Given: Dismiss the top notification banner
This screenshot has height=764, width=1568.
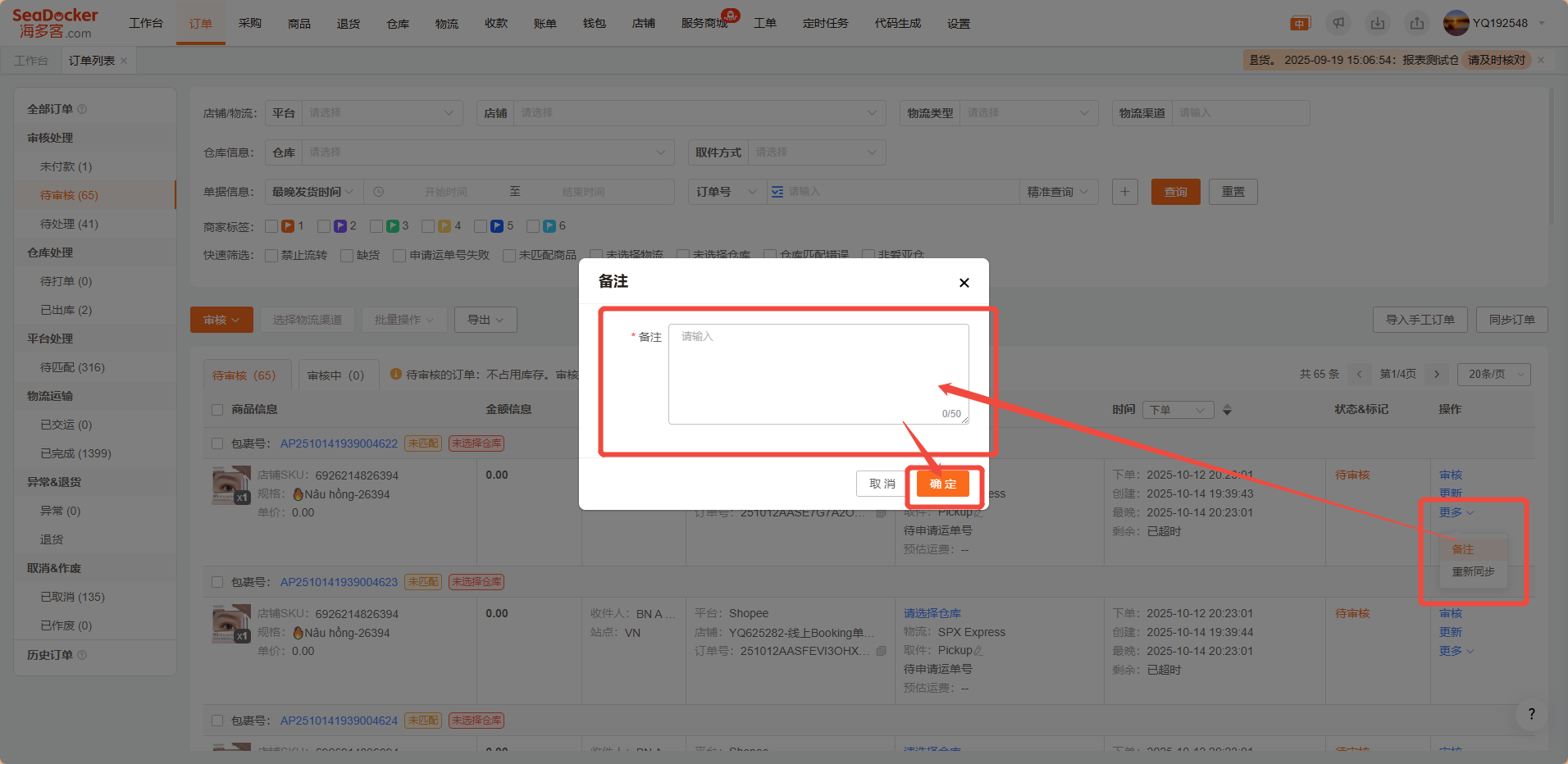Looking at the screenshot, I should (1541, 60).
